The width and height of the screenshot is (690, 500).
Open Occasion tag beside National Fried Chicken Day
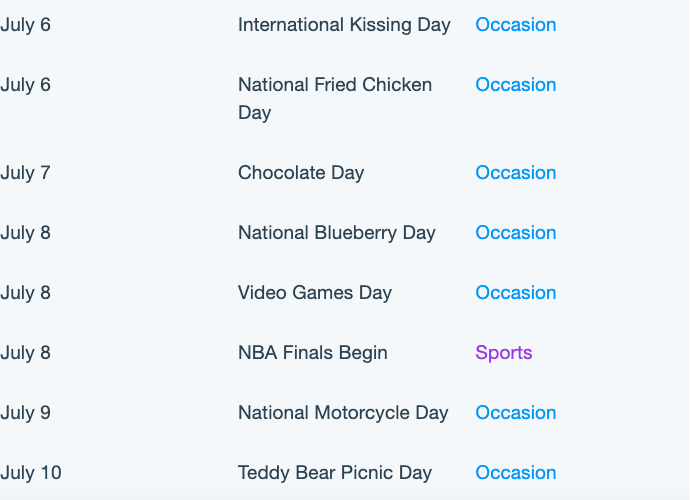click(515, 85)
